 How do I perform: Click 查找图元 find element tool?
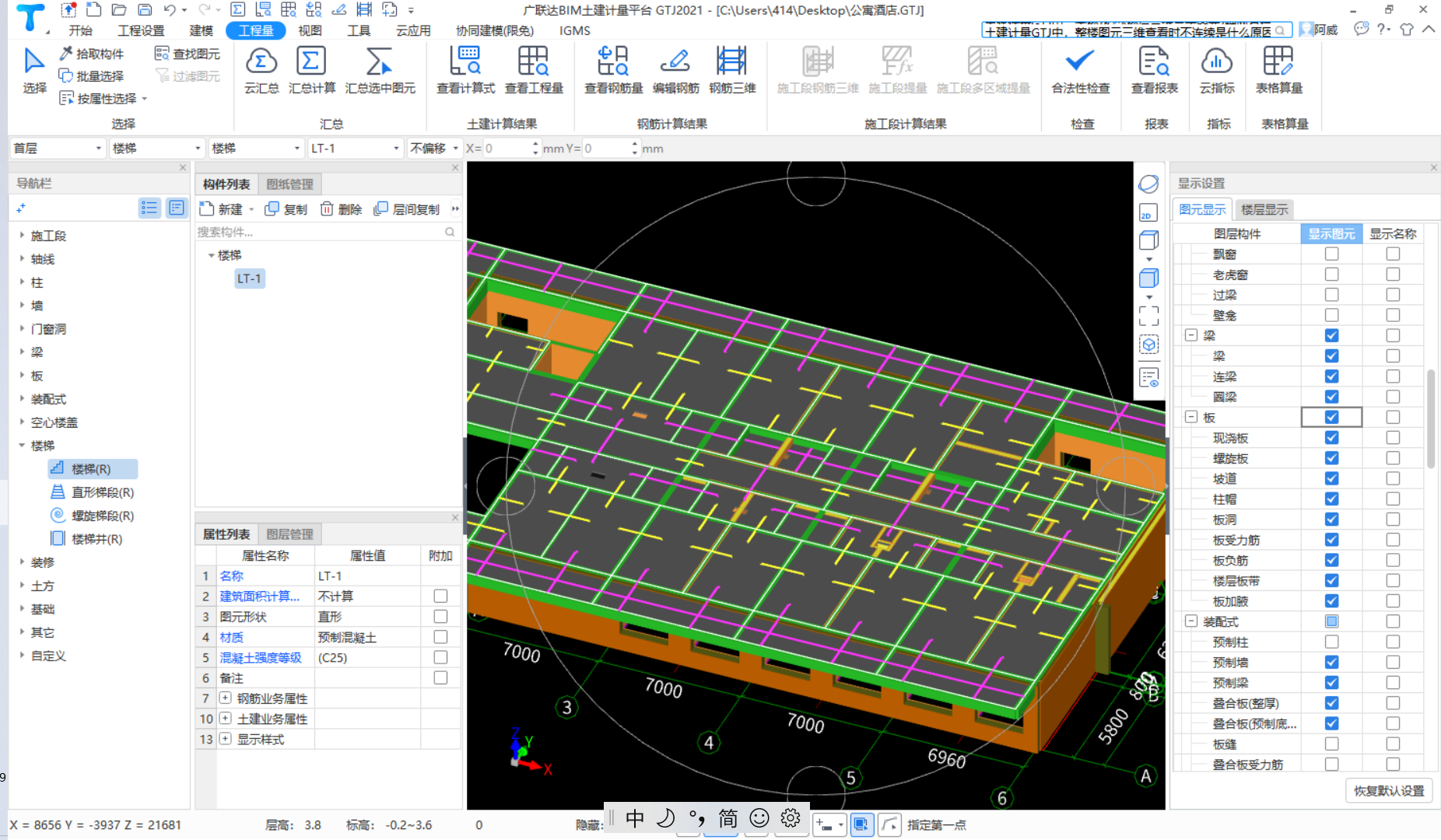pyautogui.click(x=188, y=54)
